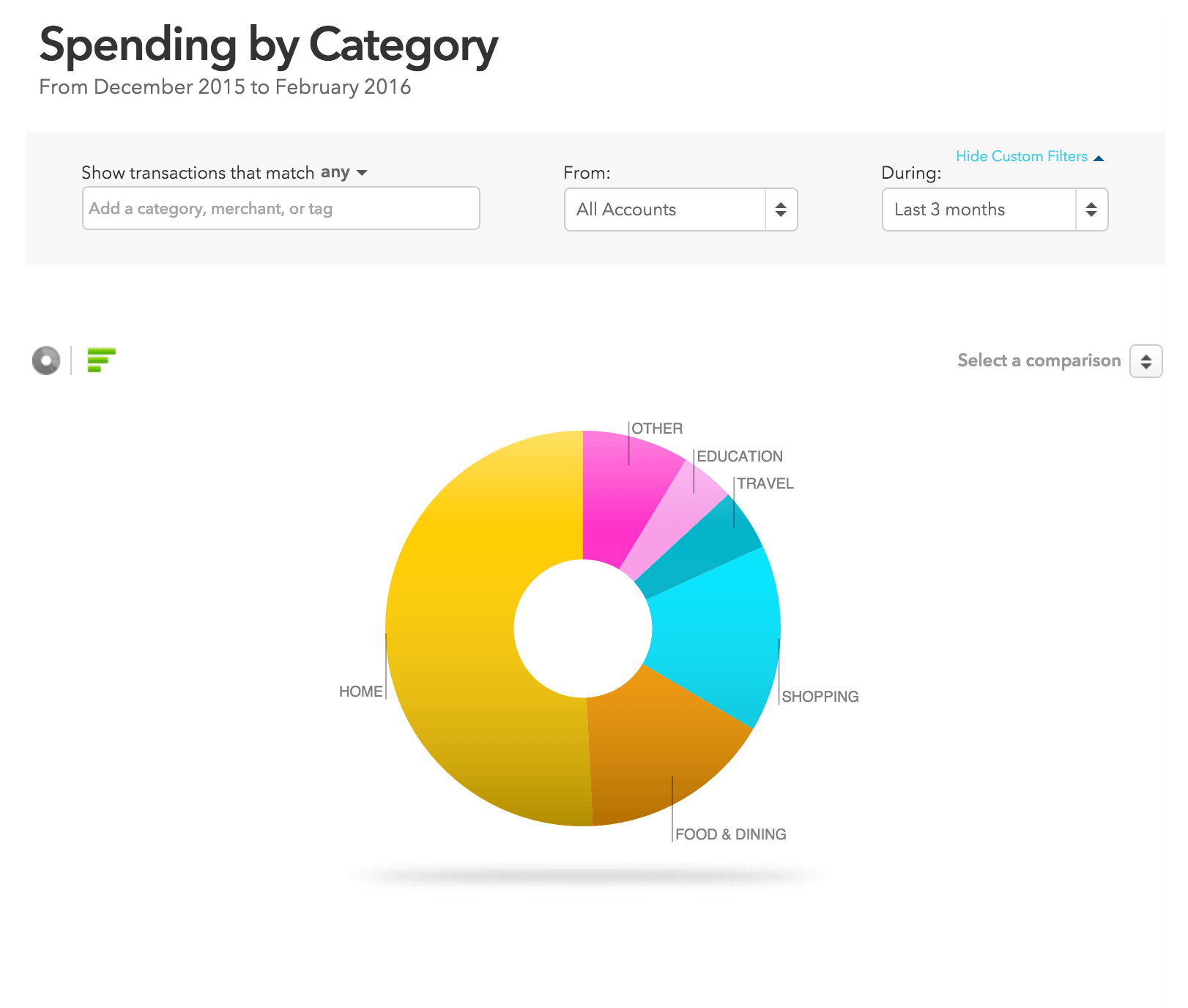Click the FOOD & DINING chart label
The image size is (1188, 1008).
pos(730,834)
